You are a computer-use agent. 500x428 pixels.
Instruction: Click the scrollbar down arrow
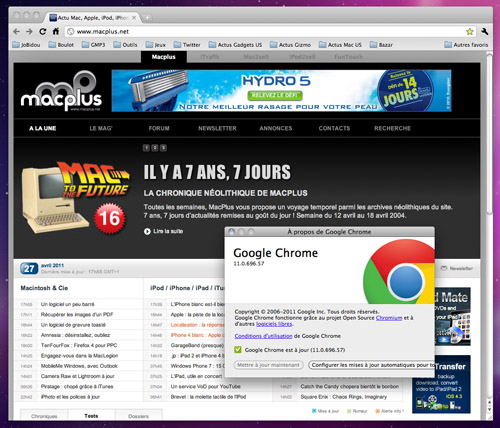pyautogui.click(x=489, y=410)
